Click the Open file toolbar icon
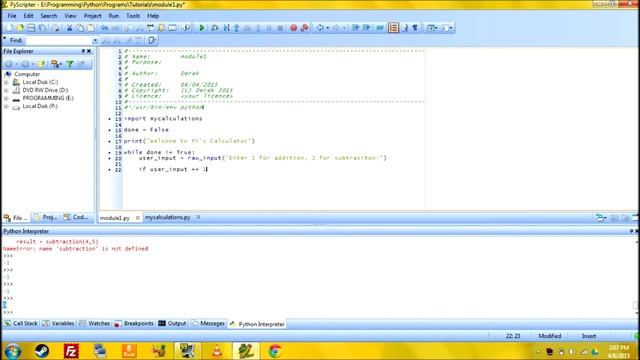Image resolution: width=640 pixels, height=360 pixels. pos(20,28)
